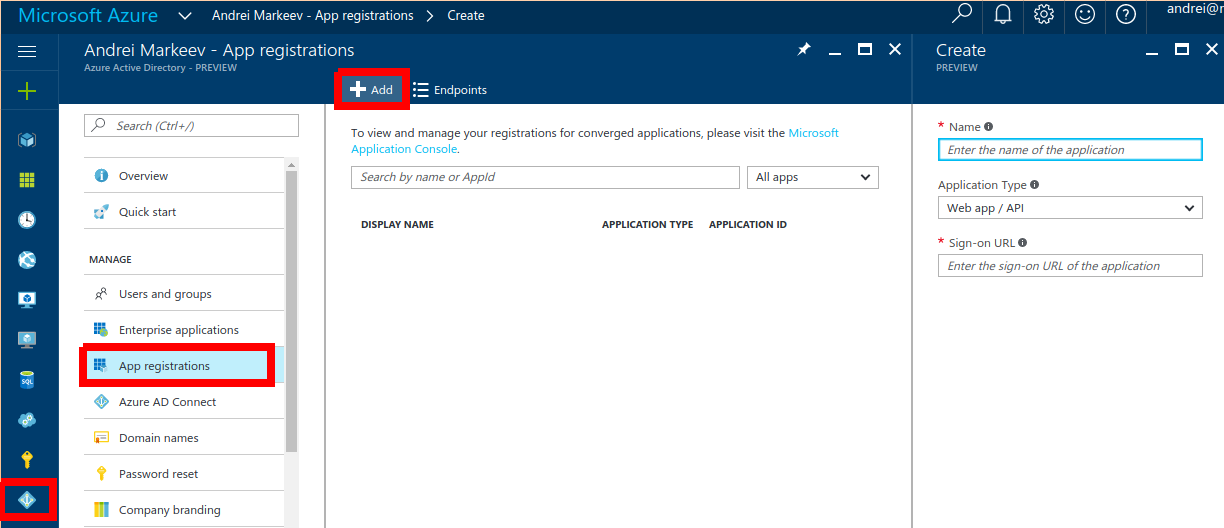
Task: Open the cube Resource groups sidebar icon
Action: tap(27, 140)
